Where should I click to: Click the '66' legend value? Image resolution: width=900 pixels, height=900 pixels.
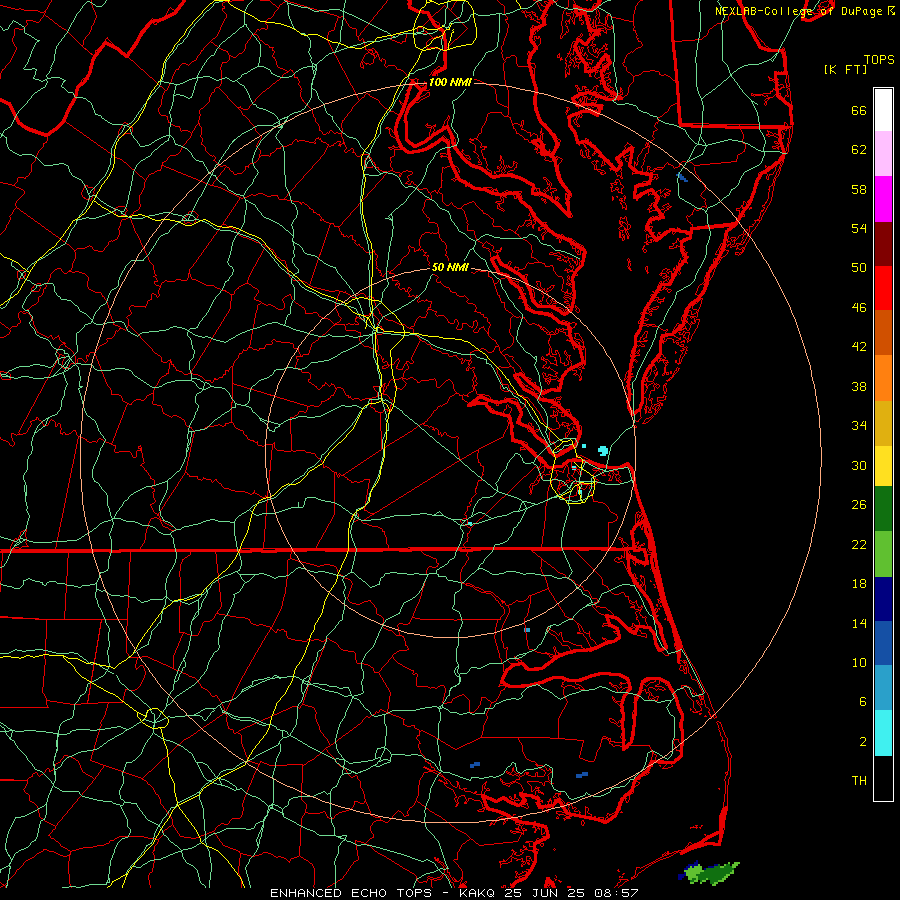click(x=859, y=111)
